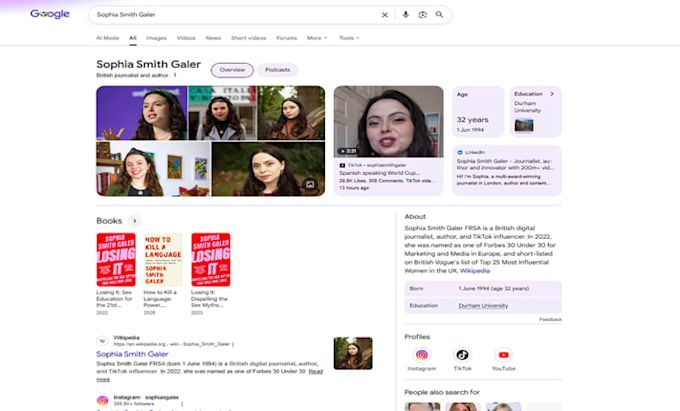Viewport: 680px width, 411px height.
Task: Expand the Education card chevron
Action: point(552,94)
